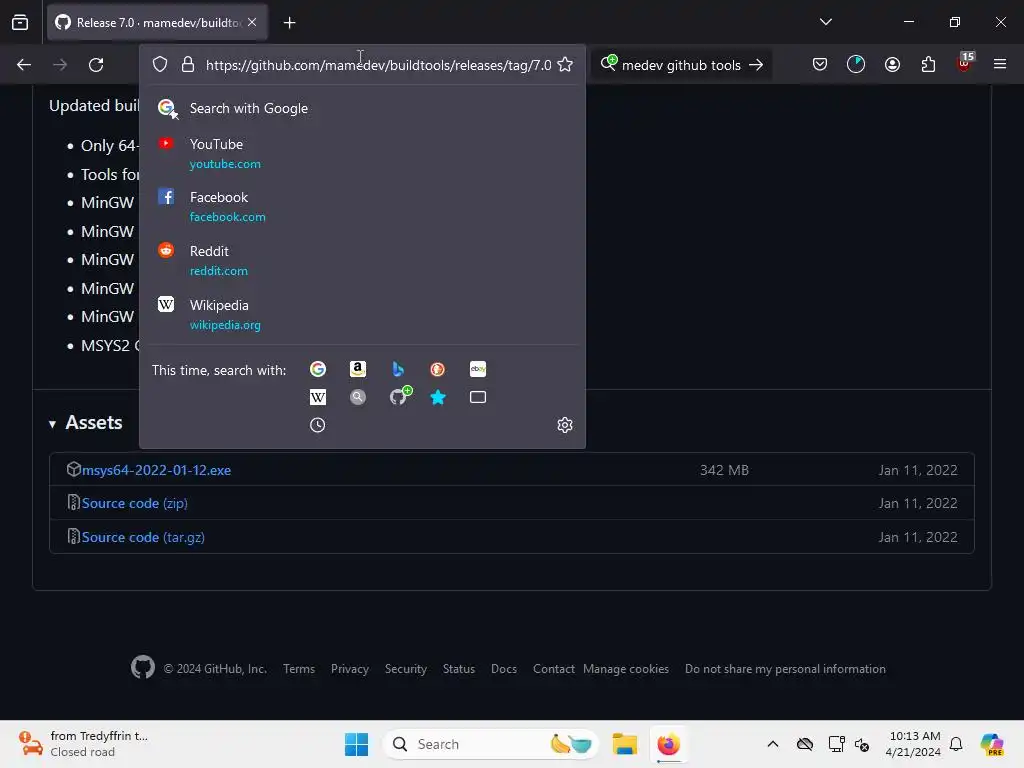
Task: Click Do not share my personal information
Action: pyautogui.click(x=785, y=669)
